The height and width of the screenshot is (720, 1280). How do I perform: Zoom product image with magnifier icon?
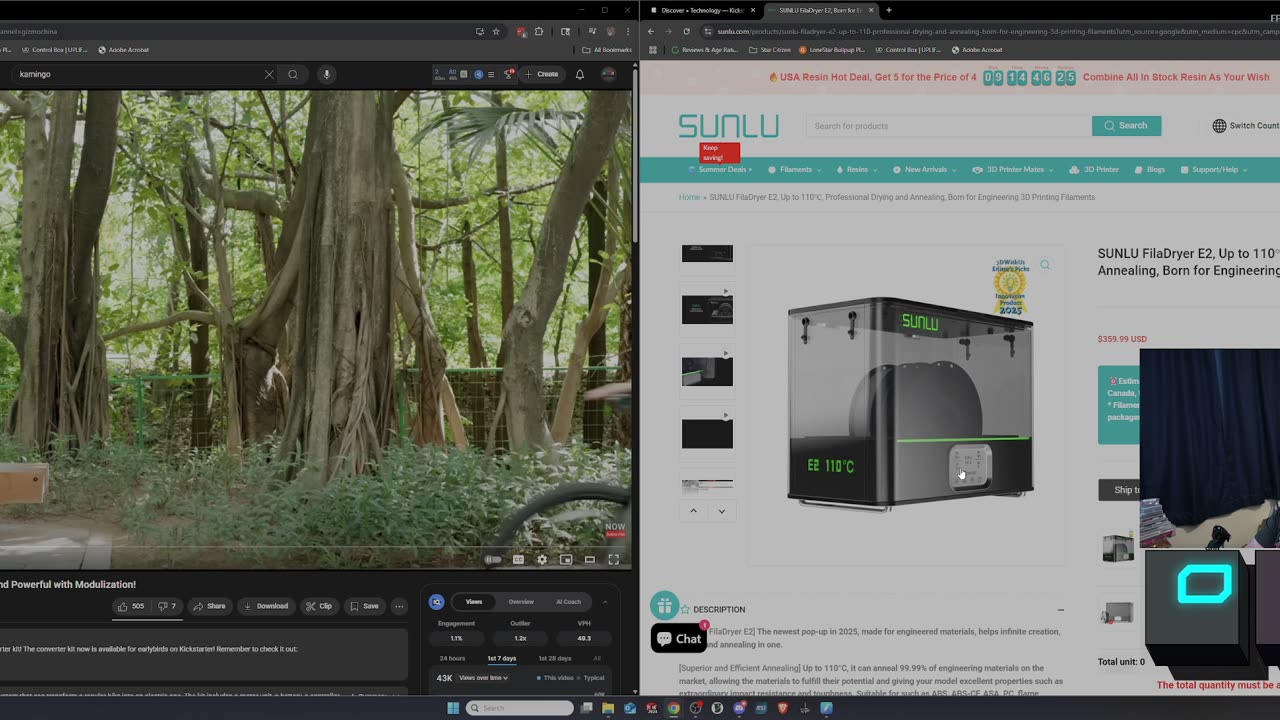(1045, 265)
